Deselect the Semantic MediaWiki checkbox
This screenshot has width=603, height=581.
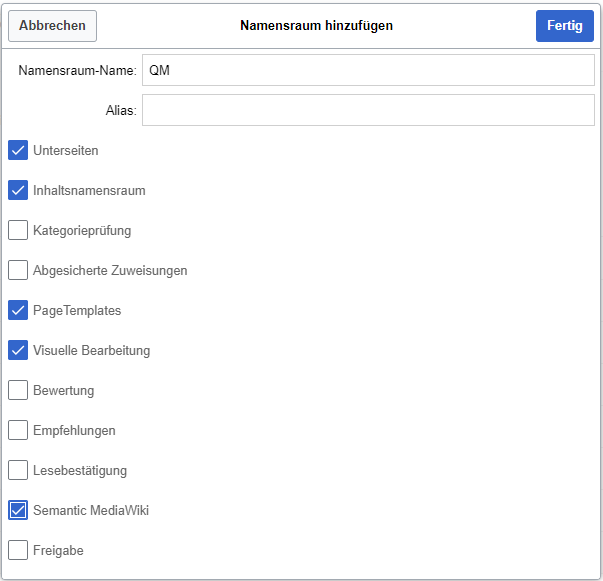tap(18, 510)
